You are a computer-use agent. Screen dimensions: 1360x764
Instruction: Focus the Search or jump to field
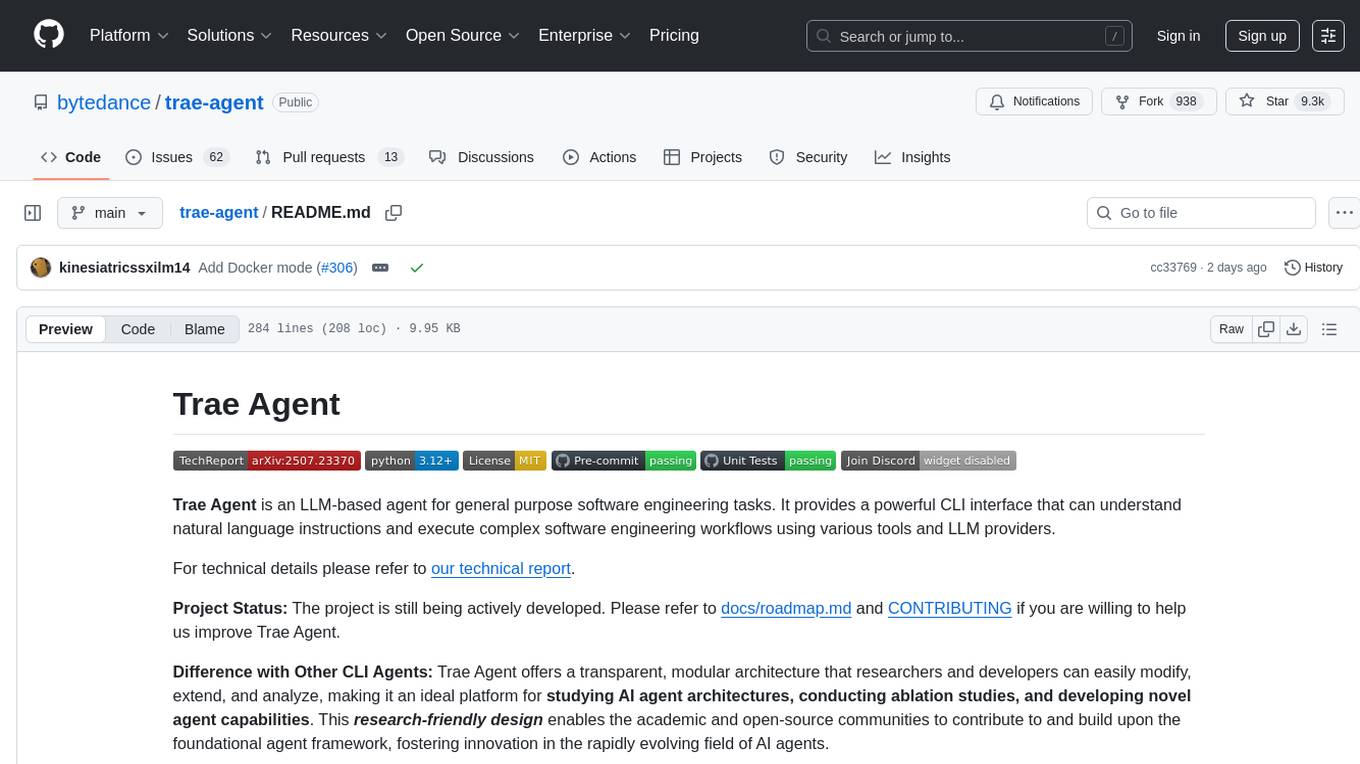(970, 36)
